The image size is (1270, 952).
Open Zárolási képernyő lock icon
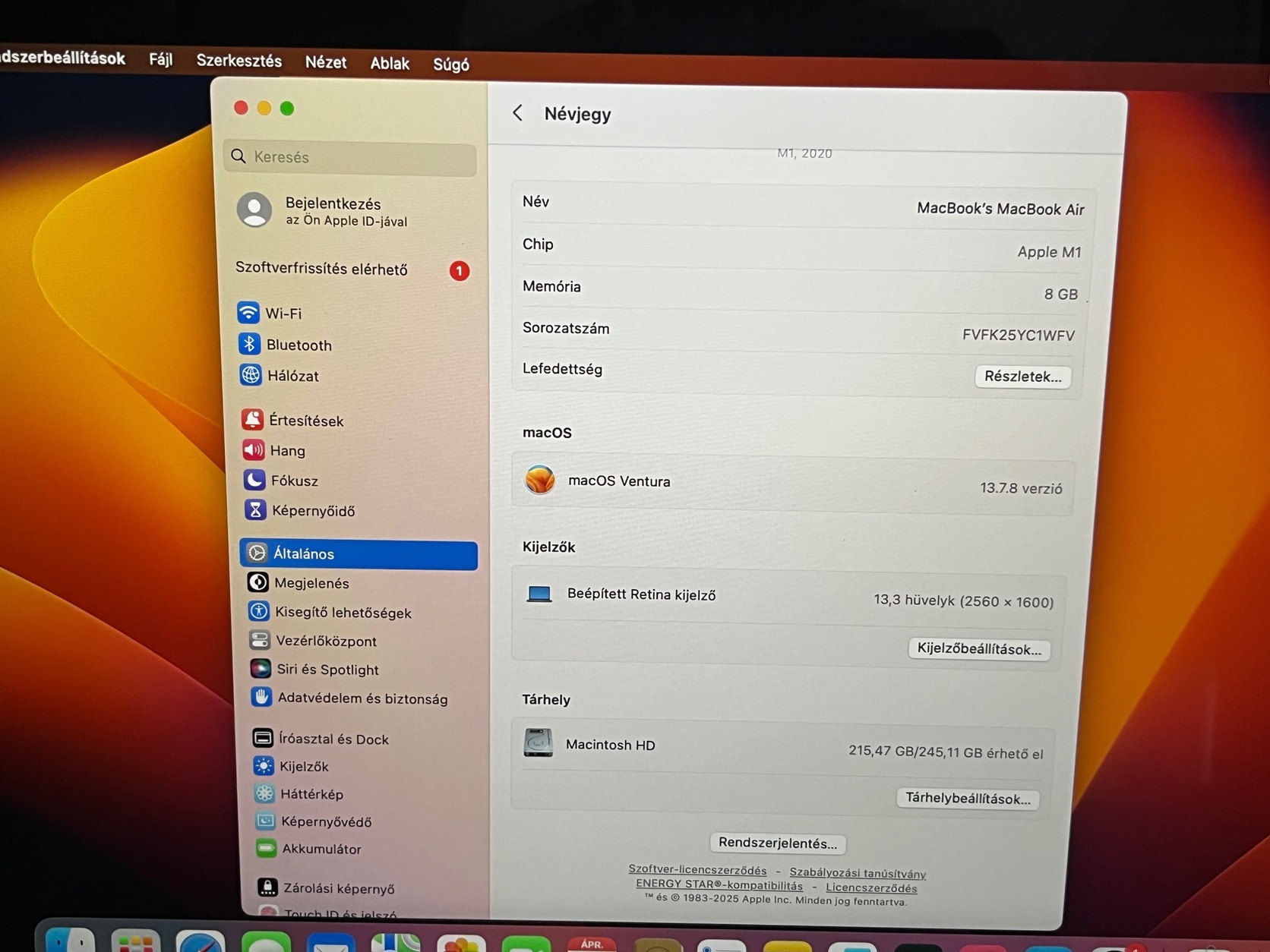(267, 887)
